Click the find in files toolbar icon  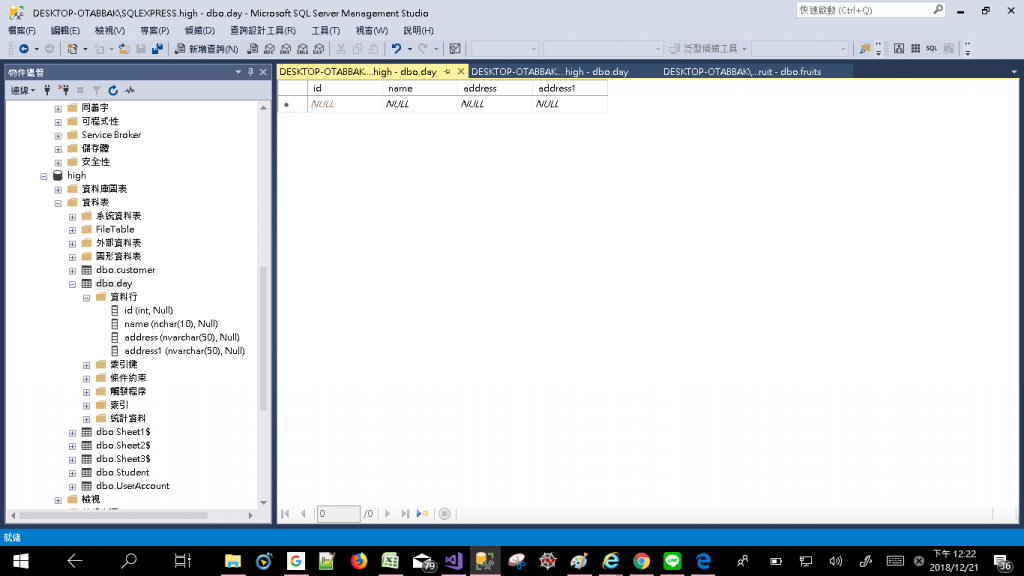865,49
